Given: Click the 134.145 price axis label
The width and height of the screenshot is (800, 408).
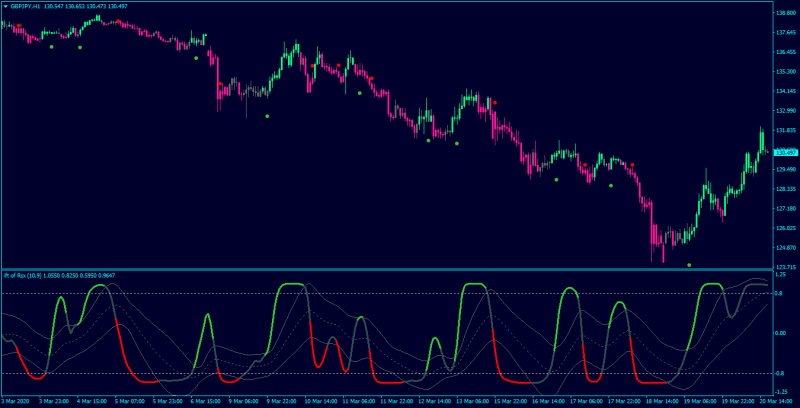Looking at the screenshot, I should (786, 91).
